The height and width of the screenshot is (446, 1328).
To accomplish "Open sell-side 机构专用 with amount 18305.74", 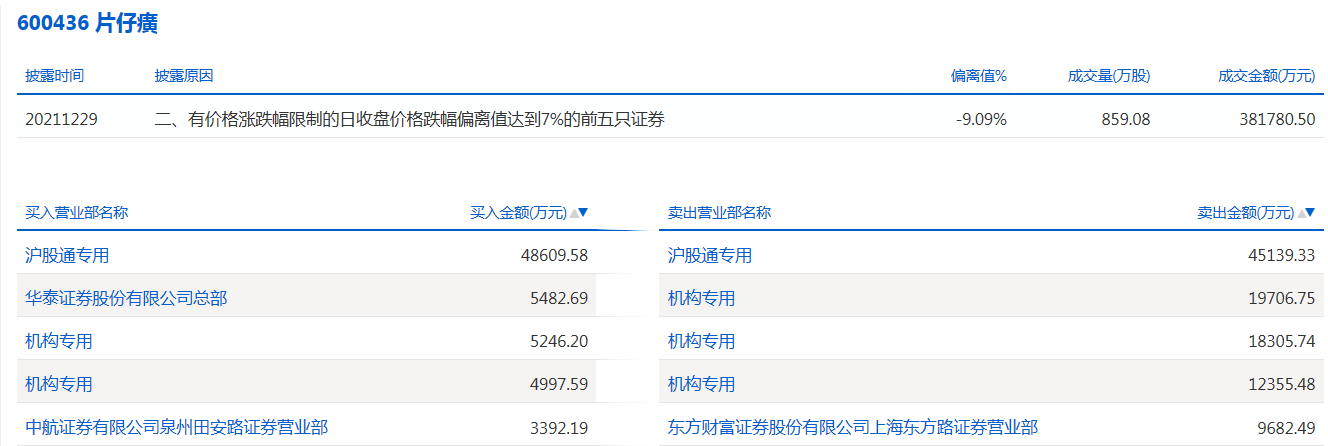I will 701,341.
